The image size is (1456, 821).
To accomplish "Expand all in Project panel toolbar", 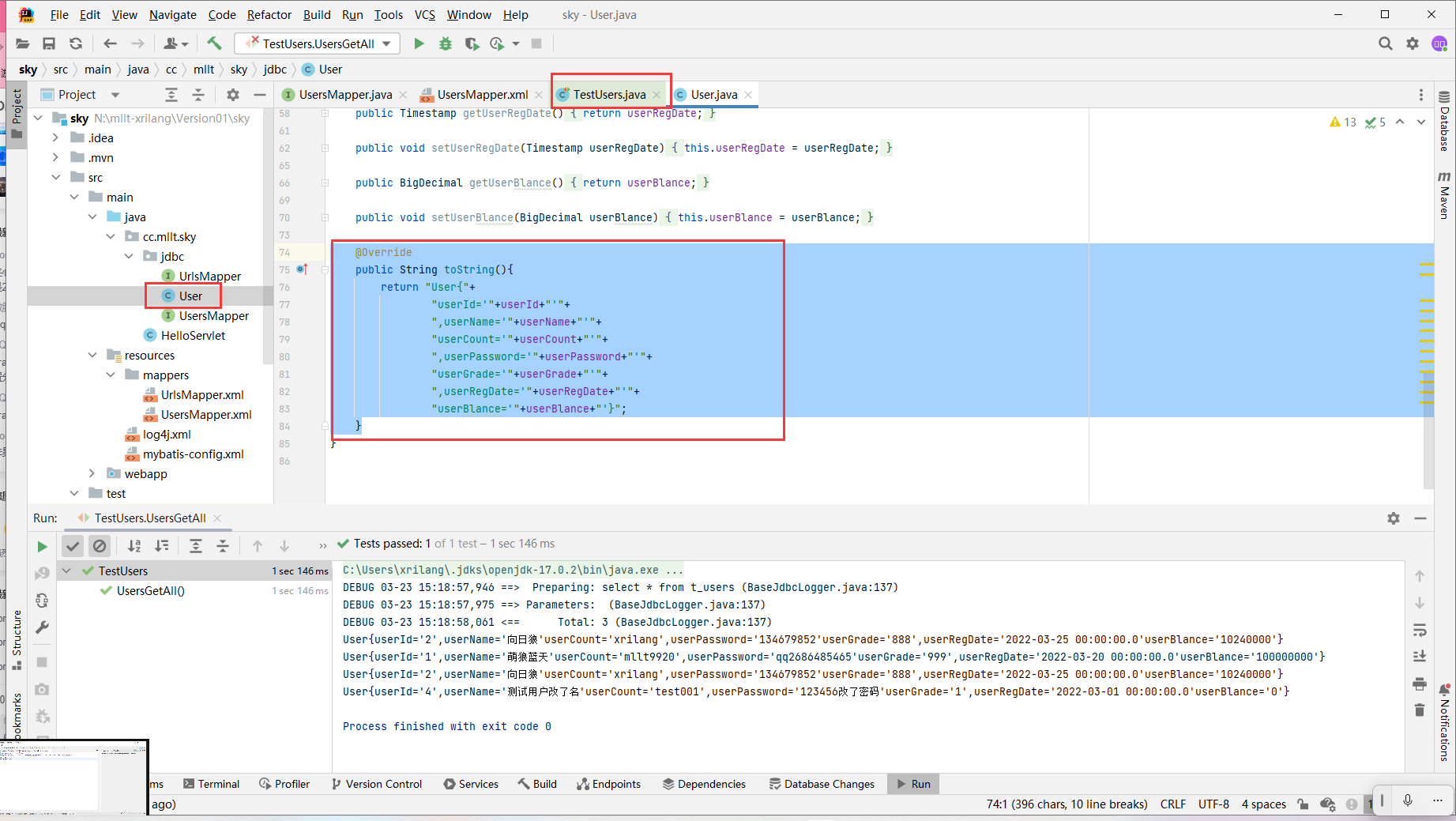I will [x=171, y=95].
